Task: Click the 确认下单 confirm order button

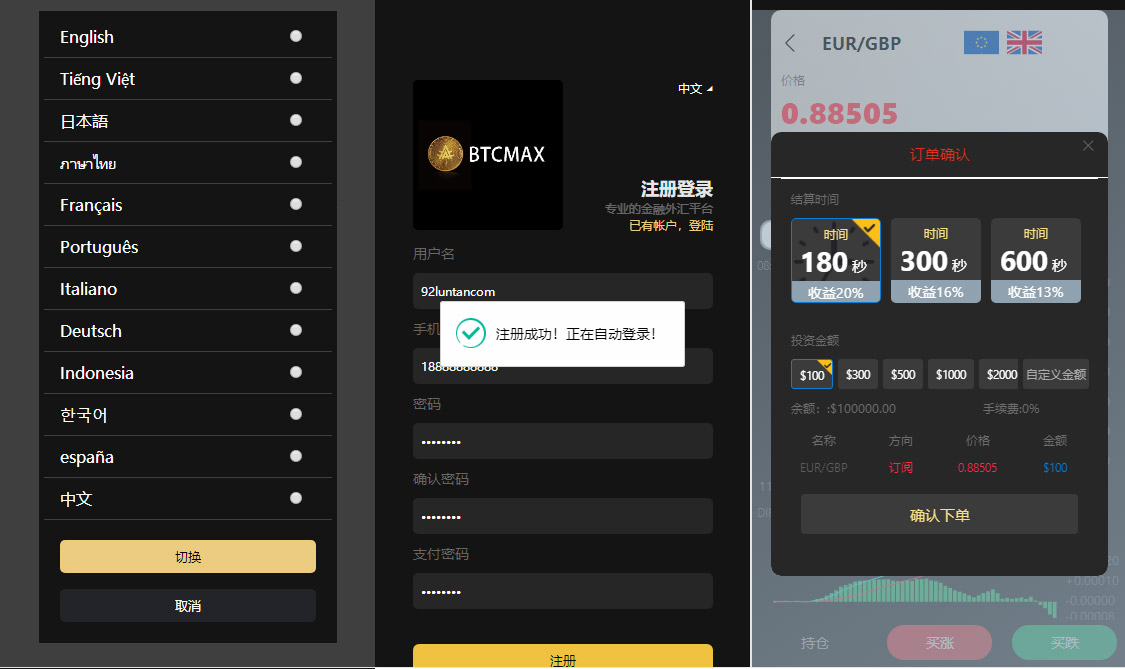Action: coord(939,515)
